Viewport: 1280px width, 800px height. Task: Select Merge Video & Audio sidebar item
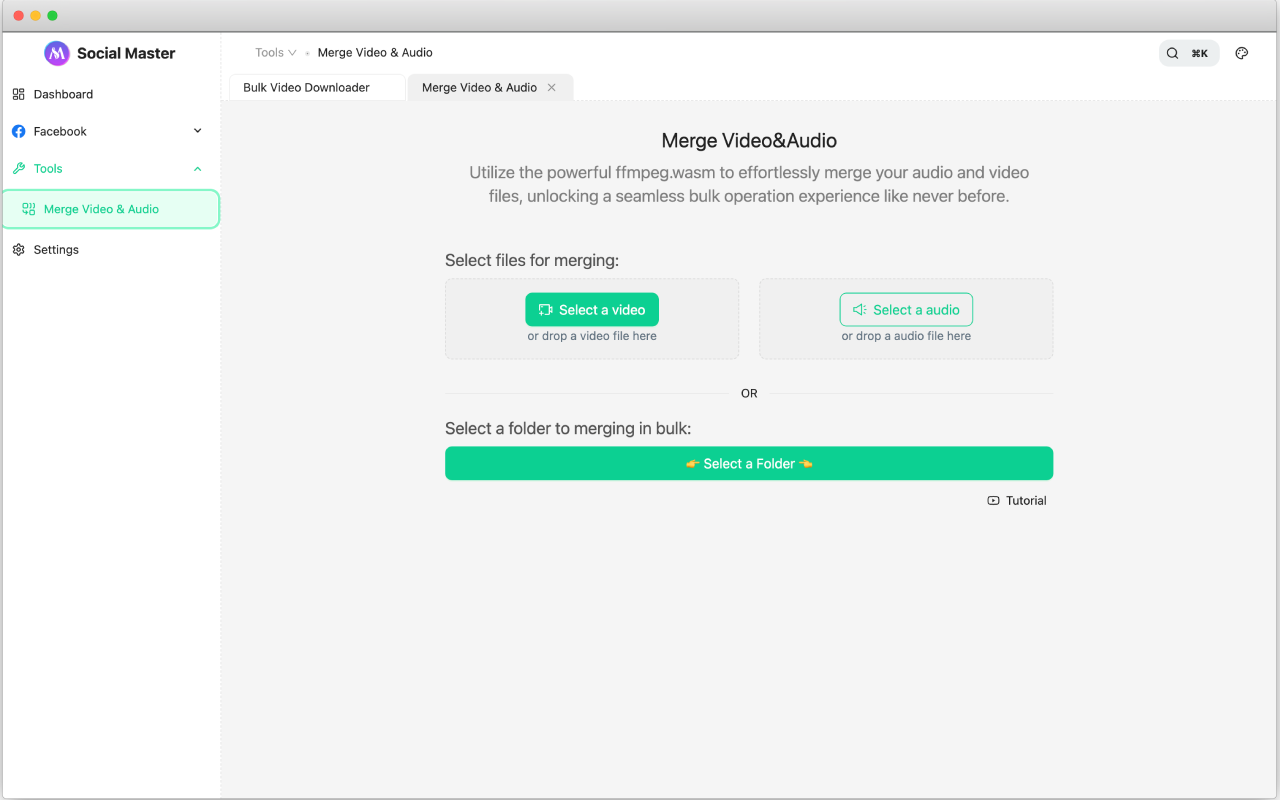(110, 209)
